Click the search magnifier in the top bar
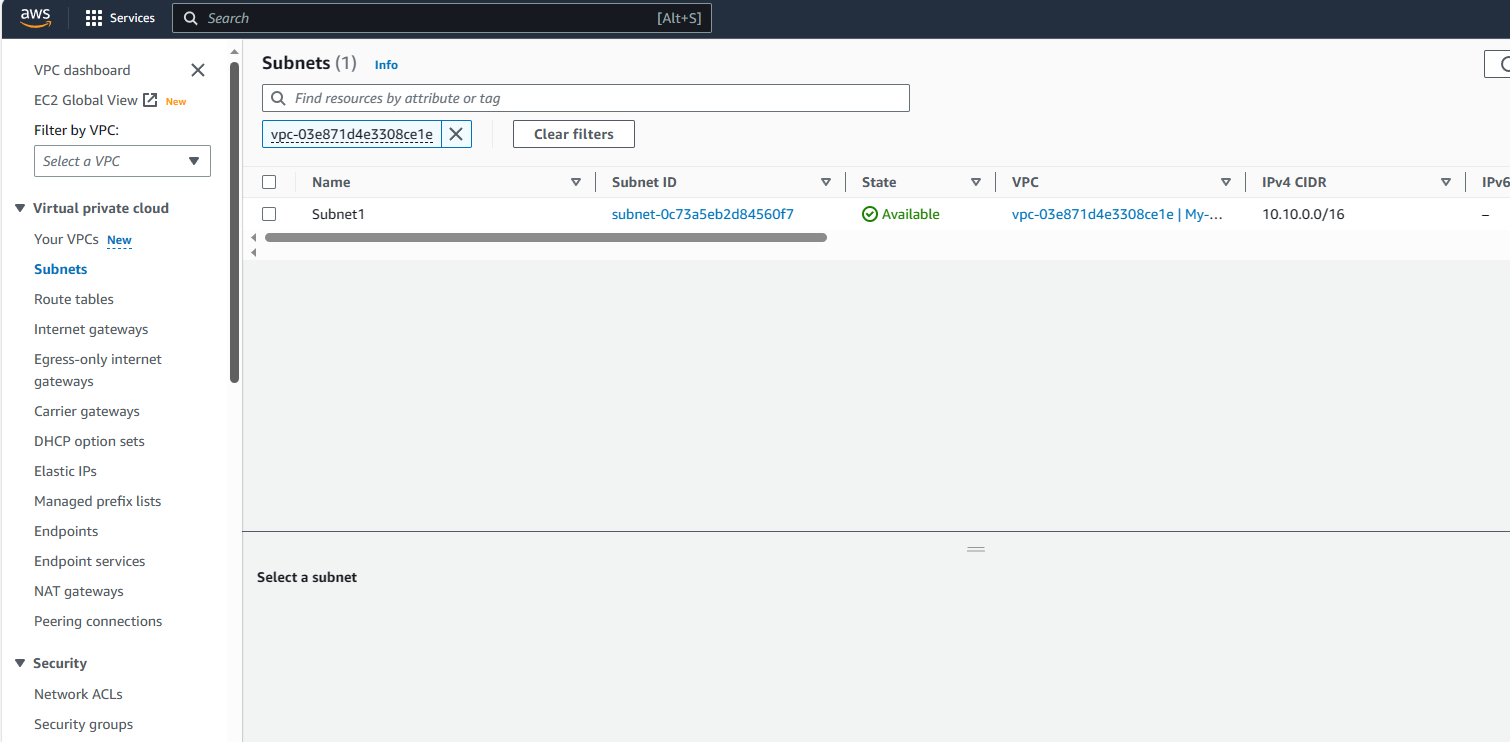Image resolution: width=1510 pixels, height=742 pixels. tap(190, 17)
